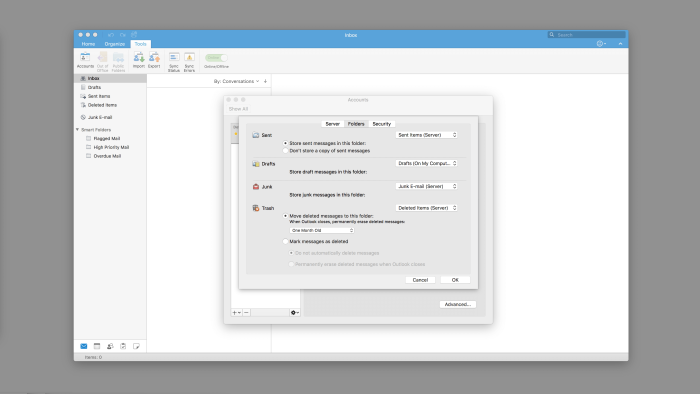
Task: Click the add account plus button
Action: click(x=236, y=313)
